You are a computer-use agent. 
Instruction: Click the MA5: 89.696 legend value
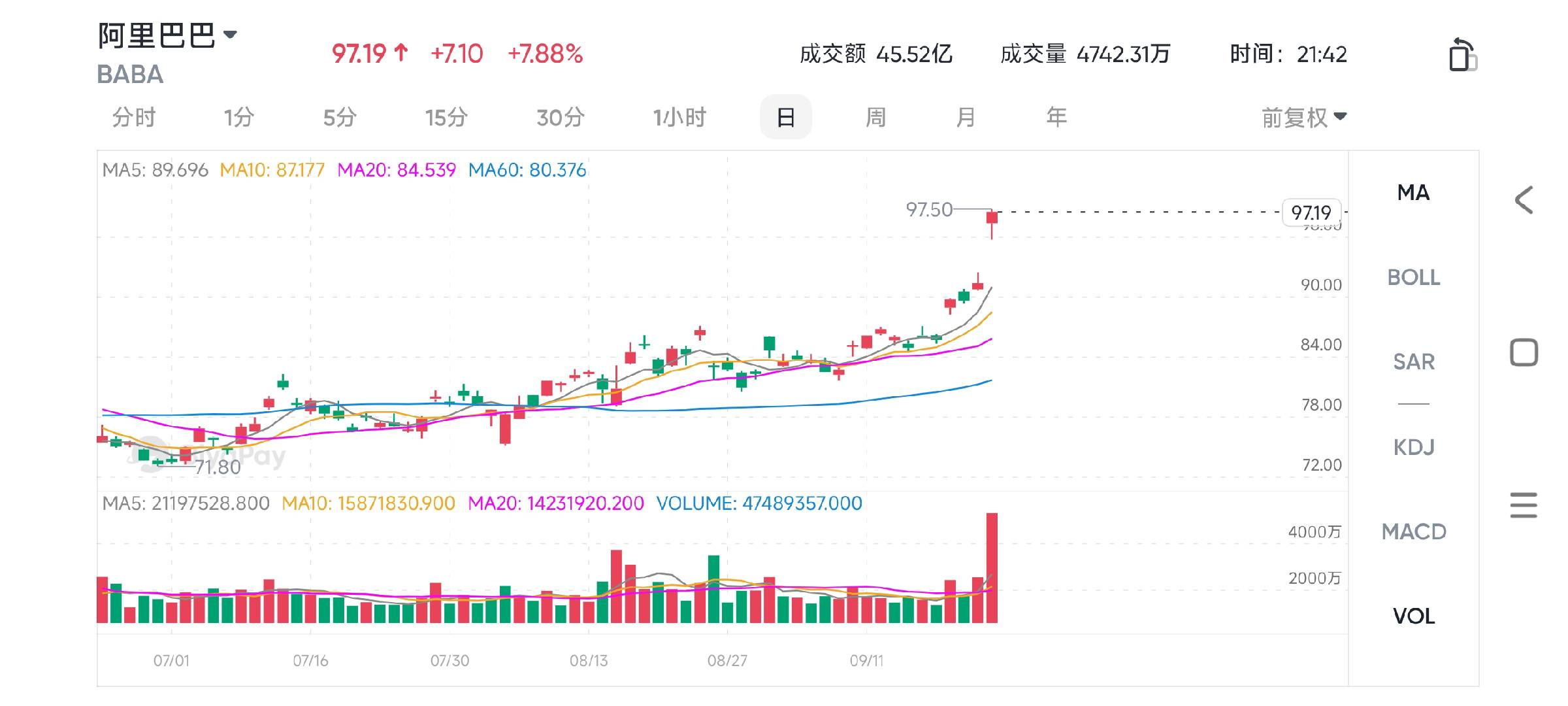coord(155,170)
